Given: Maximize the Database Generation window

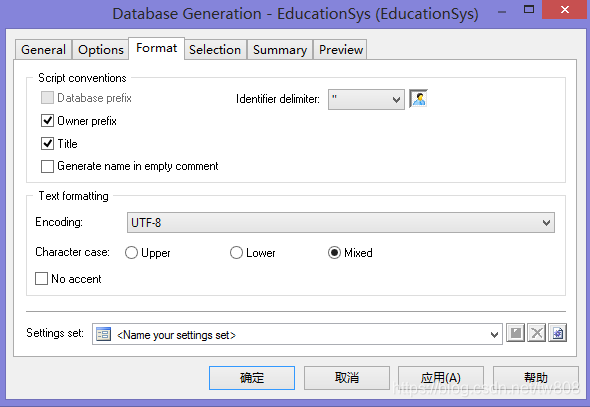Looking at the screenshot, I should click(x=529, y=10).
